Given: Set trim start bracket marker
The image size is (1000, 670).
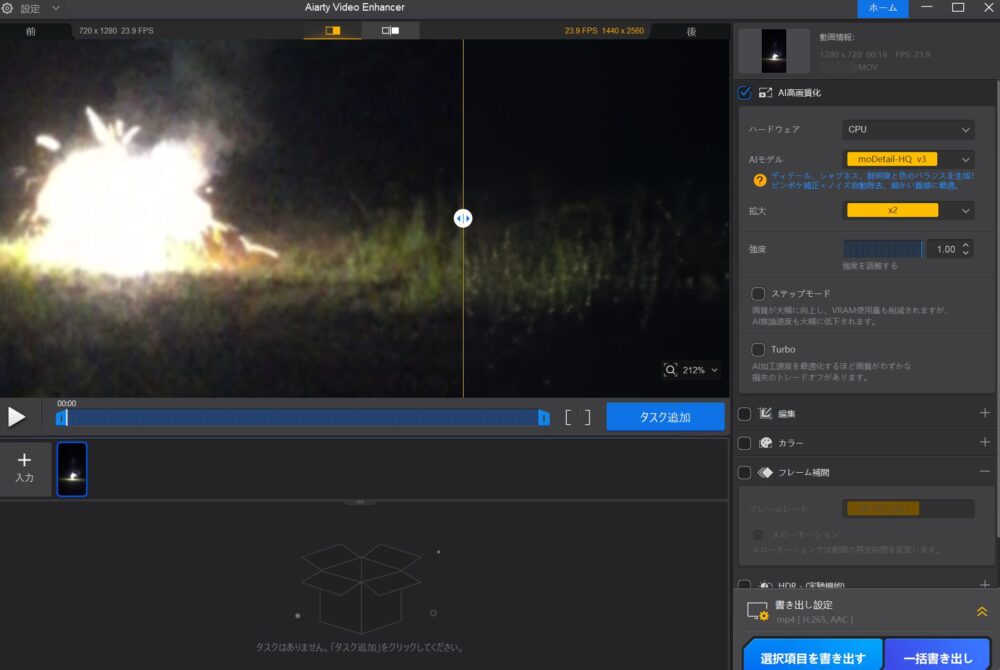Looking at the screenshot, I should tap(568, 417).
